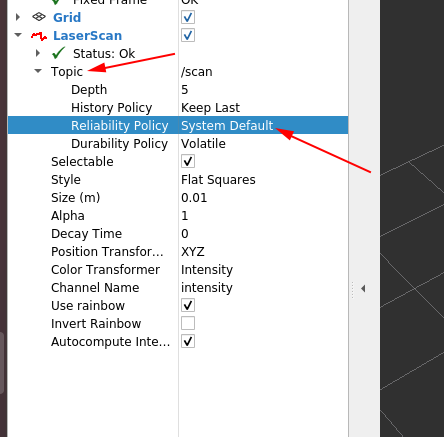Click the Grid display icon
Screen dimensions: 444x437
(x=39, y=17)
